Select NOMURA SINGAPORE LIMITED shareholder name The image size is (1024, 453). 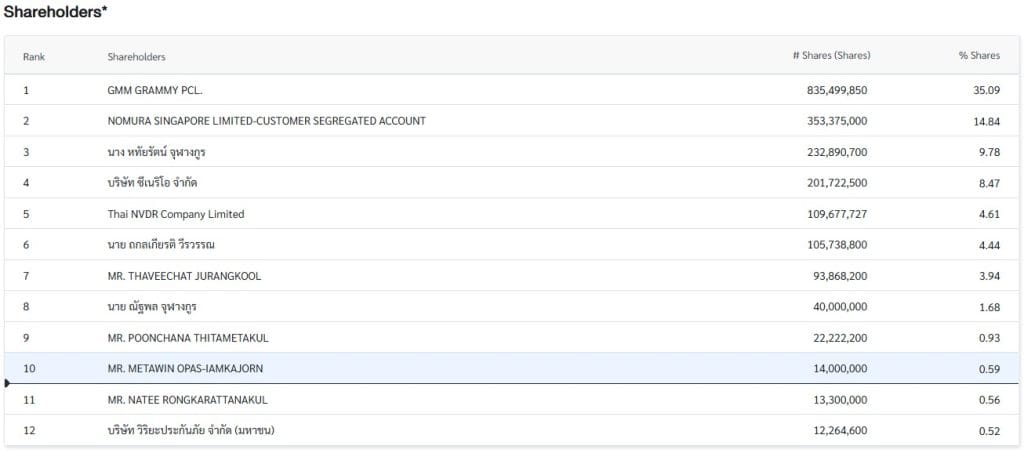point(266,121)
